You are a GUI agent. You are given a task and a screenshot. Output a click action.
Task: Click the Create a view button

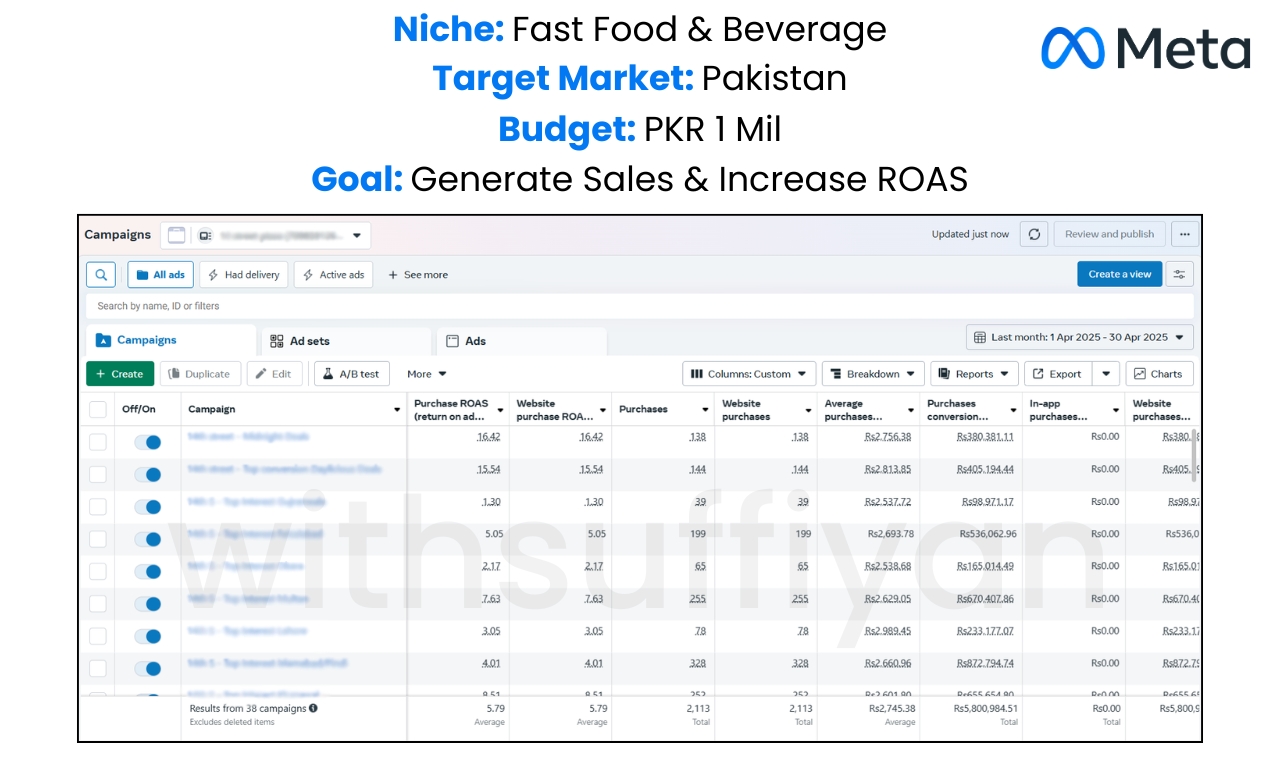point(1119,275)
